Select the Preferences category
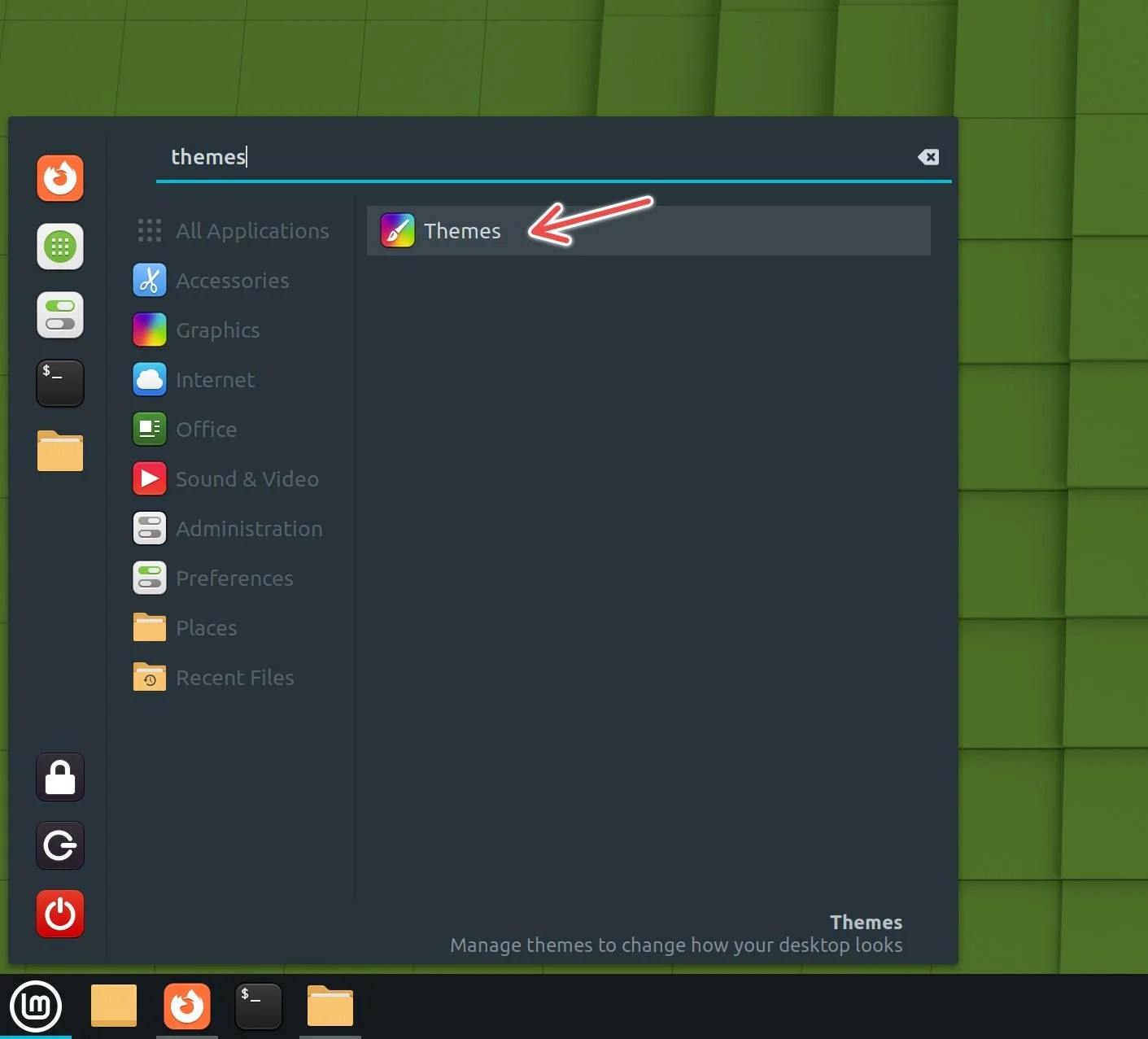This screenshot has height=1039, width=1148. [213, 578]
